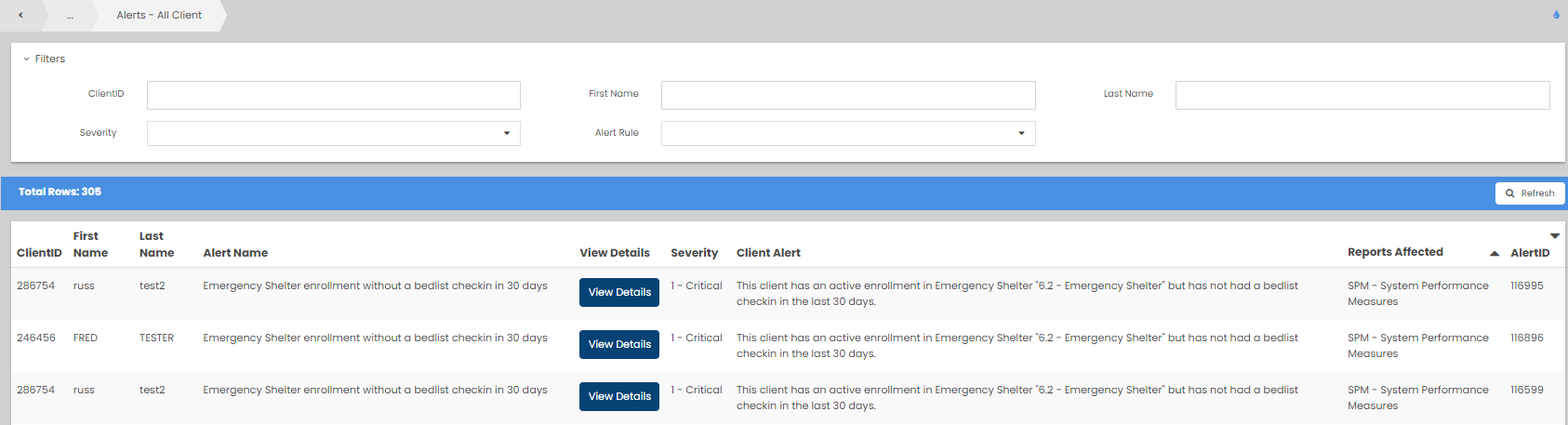Open the collapsed breadcrumb ellipsis

pos(70,15)
